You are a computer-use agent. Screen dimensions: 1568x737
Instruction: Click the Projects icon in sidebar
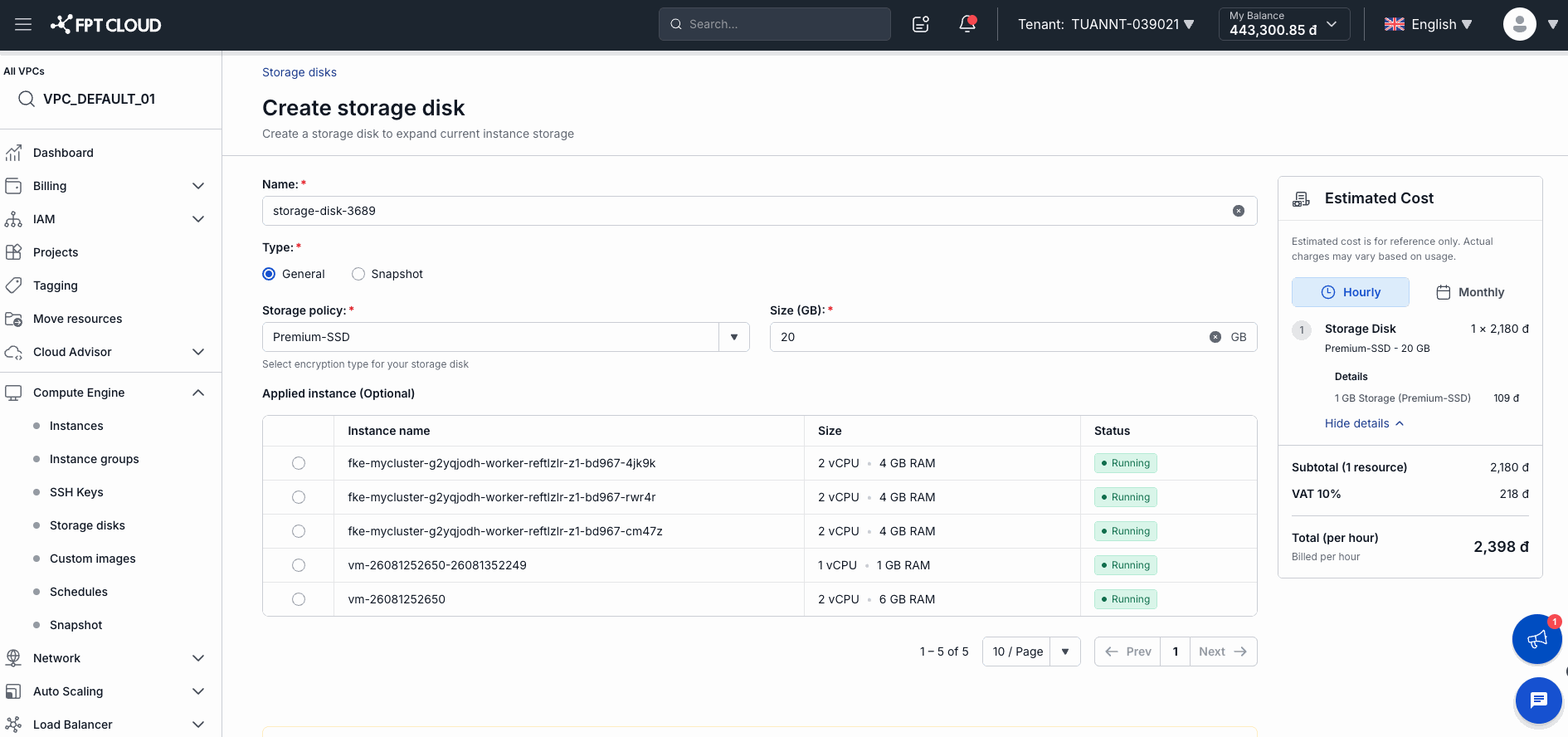click(x=13, y=252)
